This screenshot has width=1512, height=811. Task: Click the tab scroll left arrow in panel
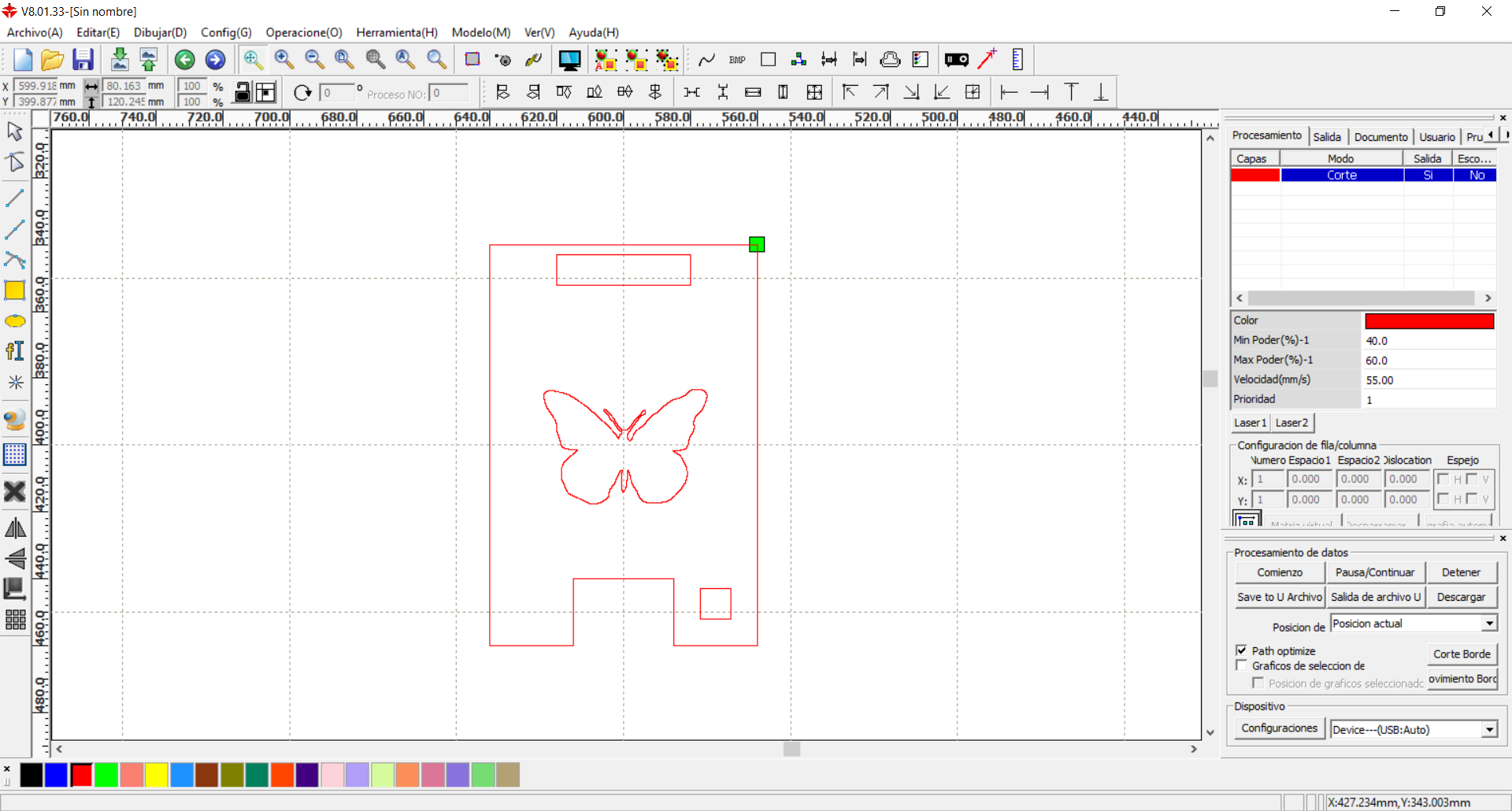(1491, 135)
